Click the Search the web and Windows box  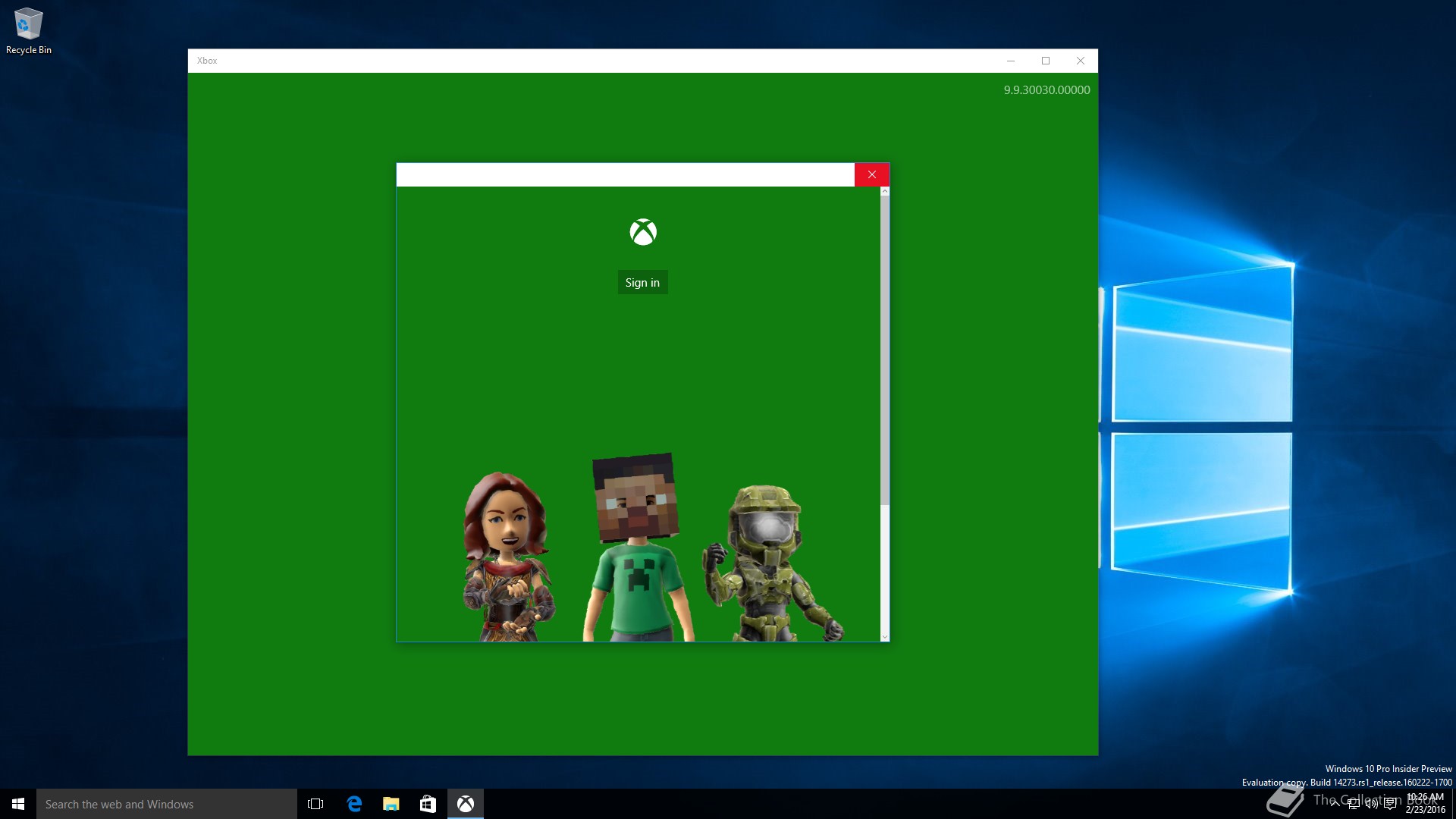pyautogui.click(x=167, y=804)
